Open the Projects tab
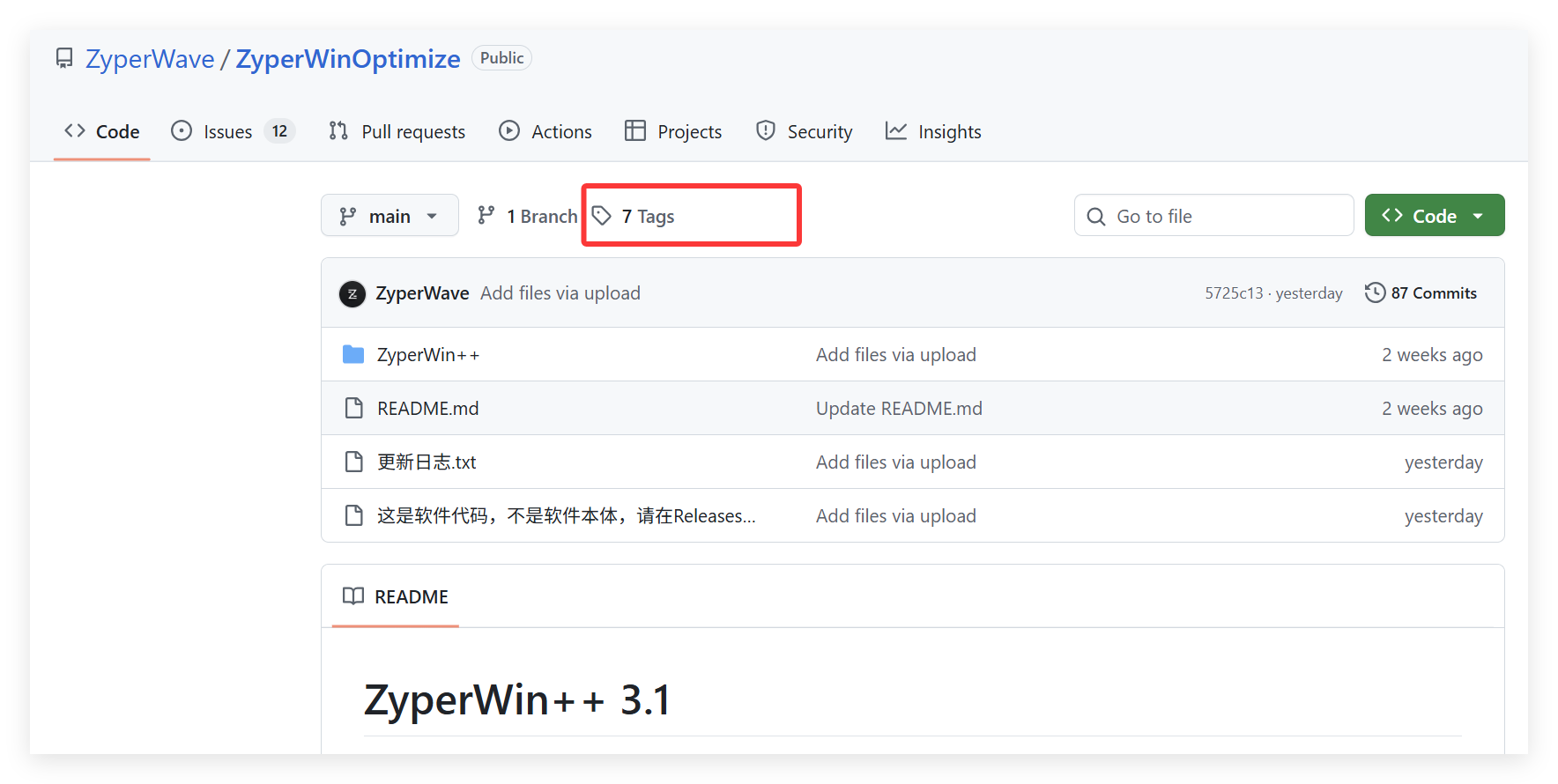 [673, 132]
